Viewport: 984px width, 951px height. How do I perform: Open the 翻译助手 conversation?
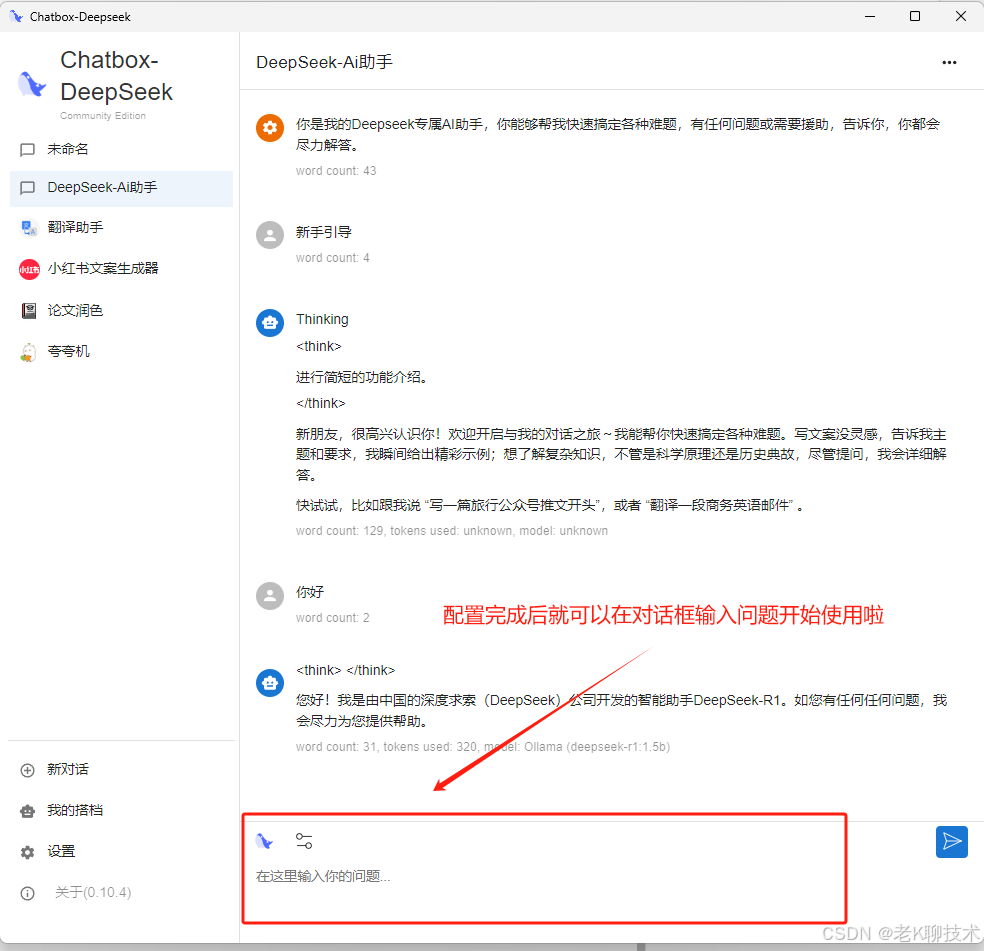[121, 227]
